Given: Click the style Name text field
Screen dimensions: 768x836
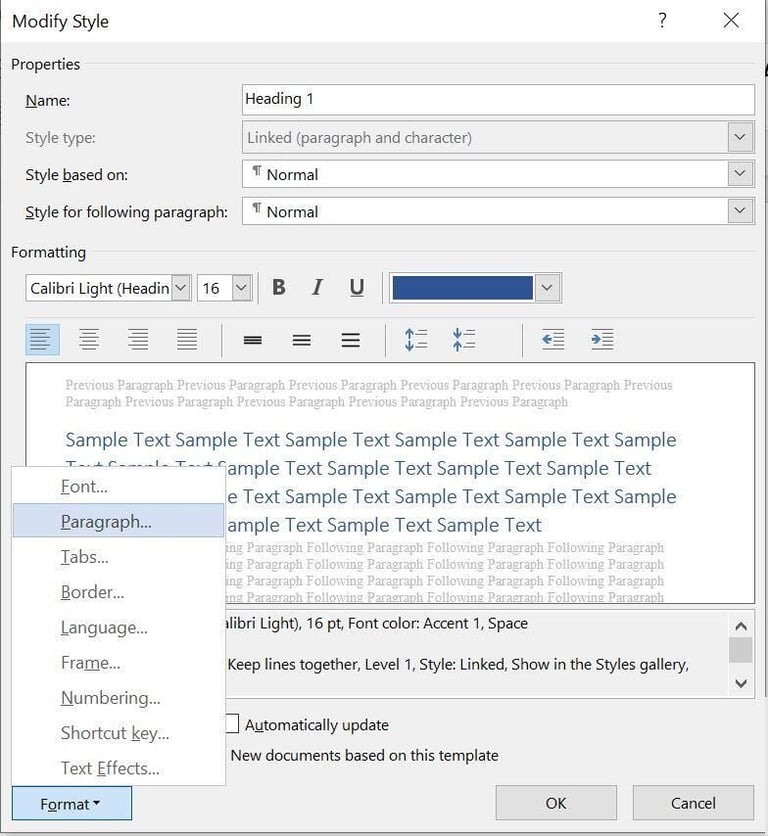Looking at the screenshot, I should [498, 99].
